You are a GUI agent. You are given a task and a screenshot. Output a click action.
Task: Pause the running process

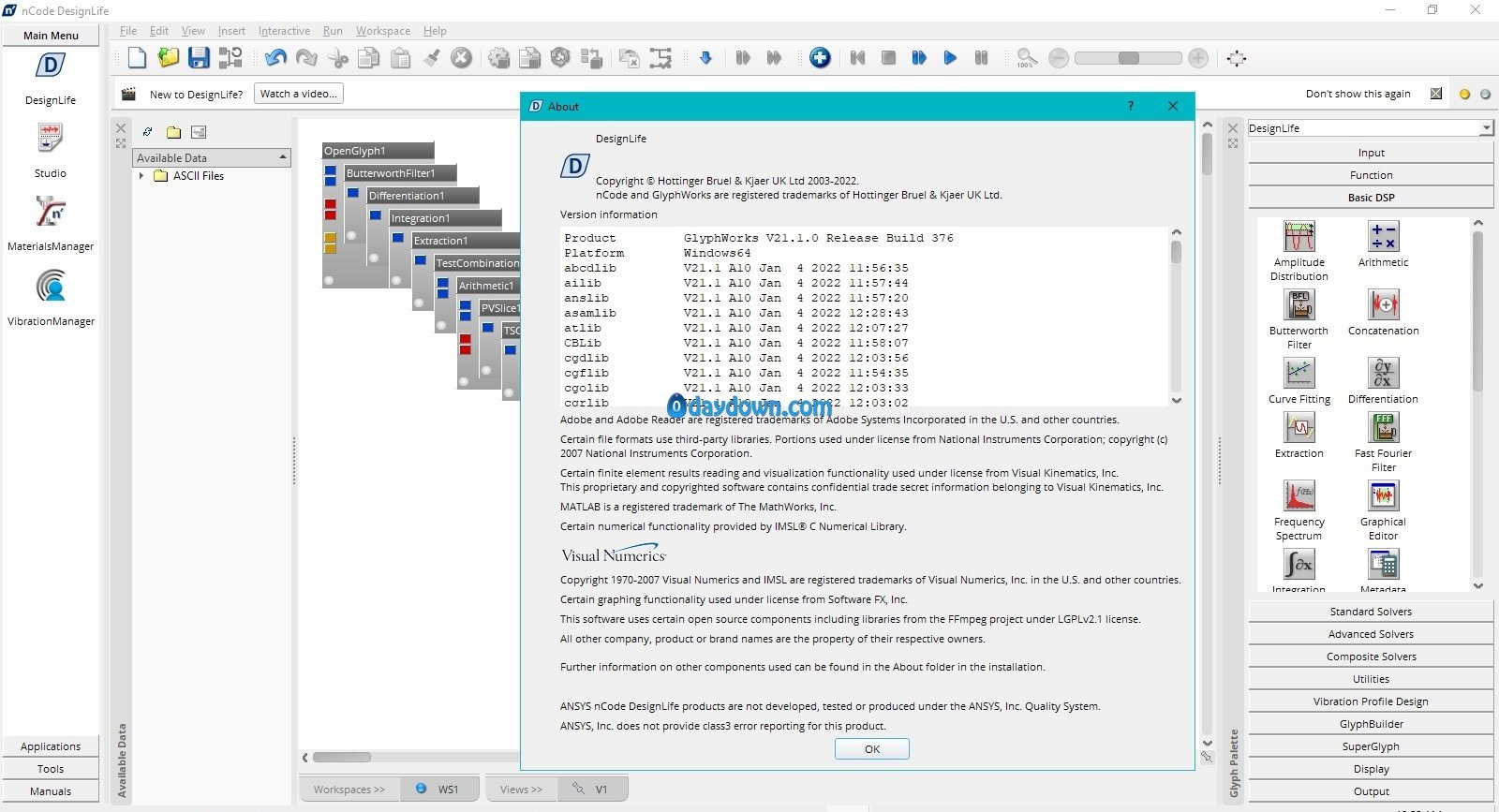[981, 58]
